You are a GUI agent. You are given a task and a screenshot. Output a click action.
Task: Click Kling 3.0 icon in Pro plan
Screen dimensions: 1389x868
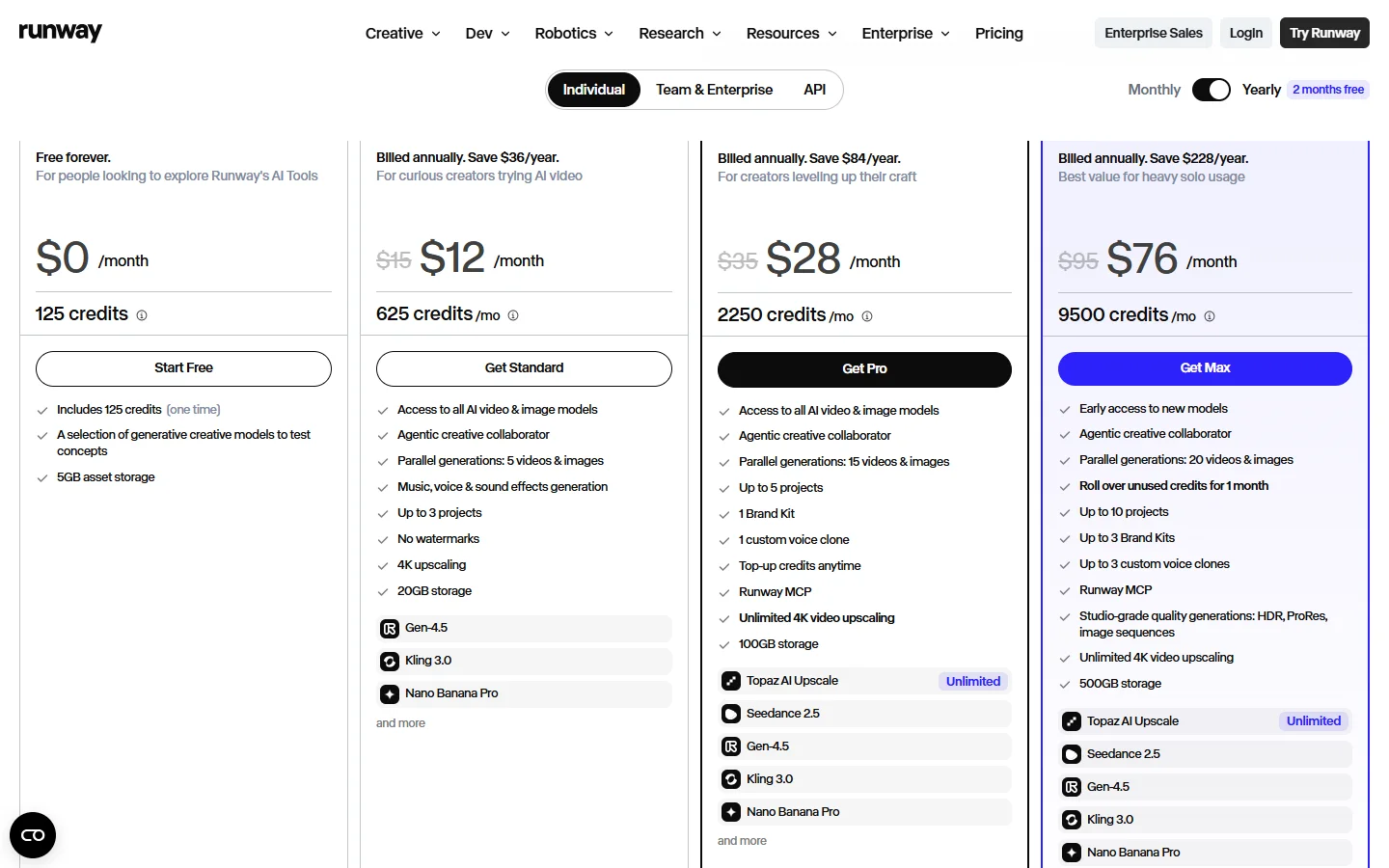coord(731,780)
